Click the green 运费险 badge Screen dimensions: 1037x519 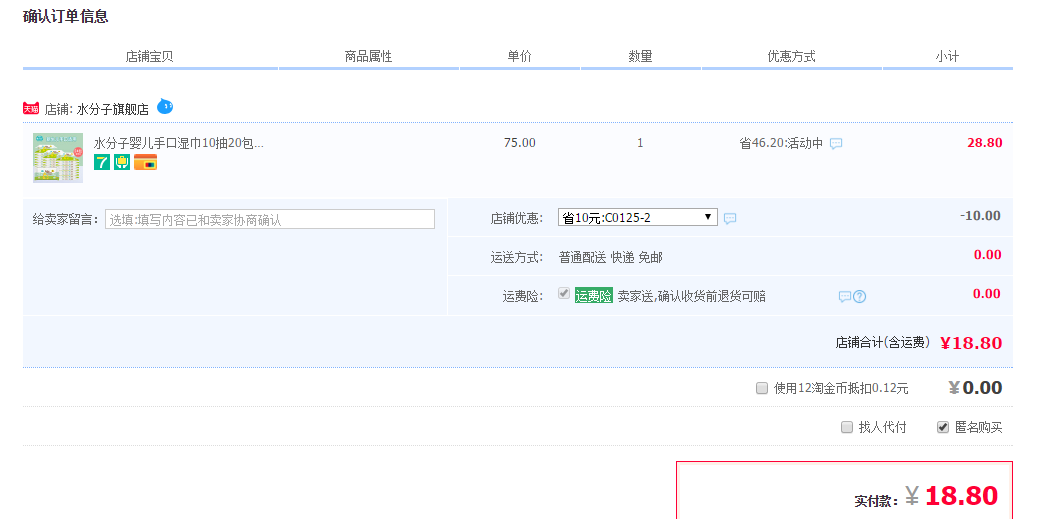[x=593, y=296]
